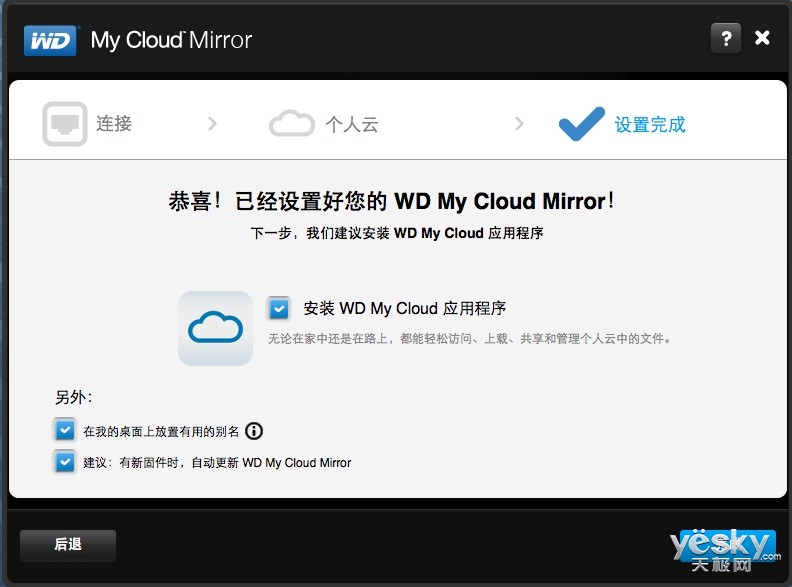The height and width of the screenshot is (587, 792).
Task: Uncheck 安装 WD My Cloud 应用程序 checkbox
Action: pos(279,308)
